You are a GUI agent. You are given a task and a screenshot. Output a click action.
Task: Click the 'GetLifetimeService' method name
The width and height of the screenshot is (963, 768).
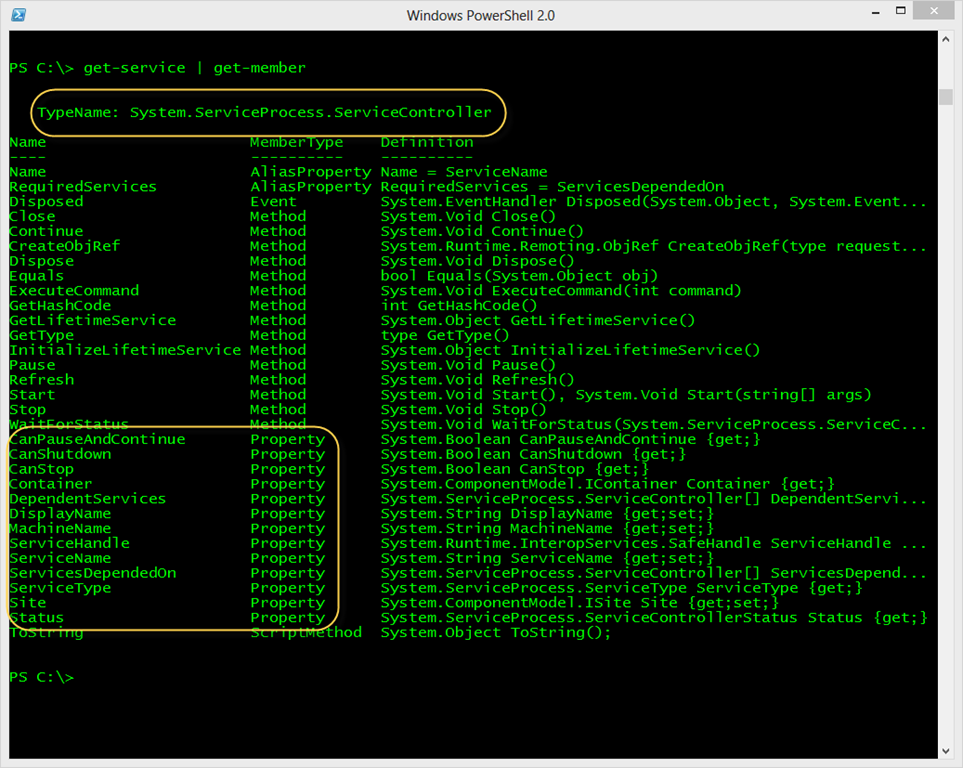[92, 320]
